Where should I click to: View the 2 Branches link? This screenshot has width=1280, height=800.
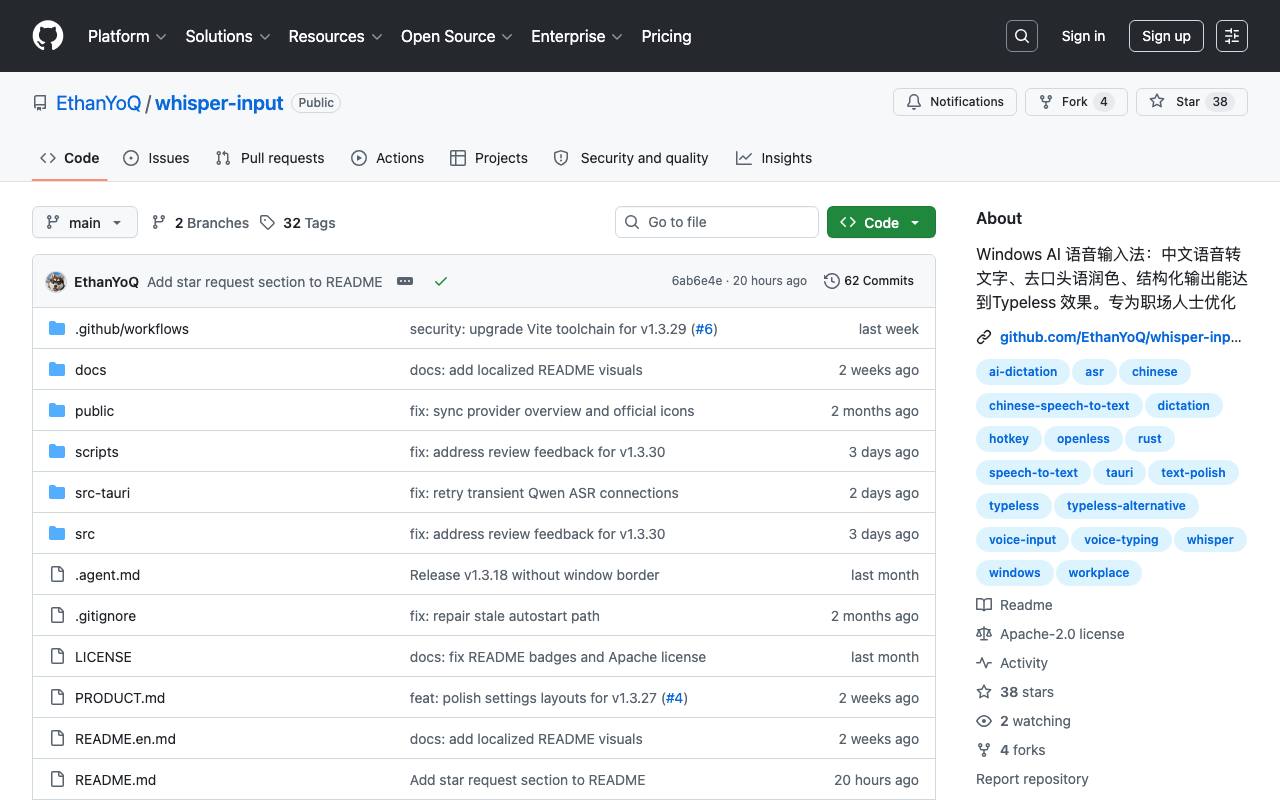pyautogui.click(x=200, y=222)
